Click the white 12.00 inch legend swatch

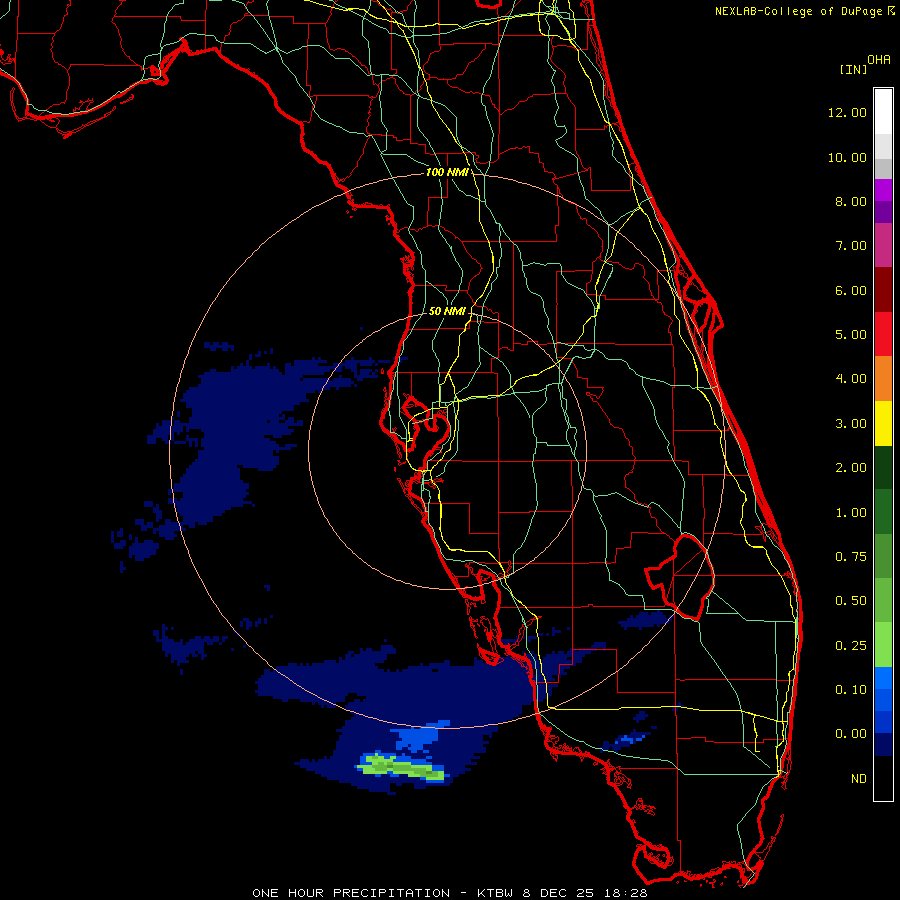(x=883, y=112)
